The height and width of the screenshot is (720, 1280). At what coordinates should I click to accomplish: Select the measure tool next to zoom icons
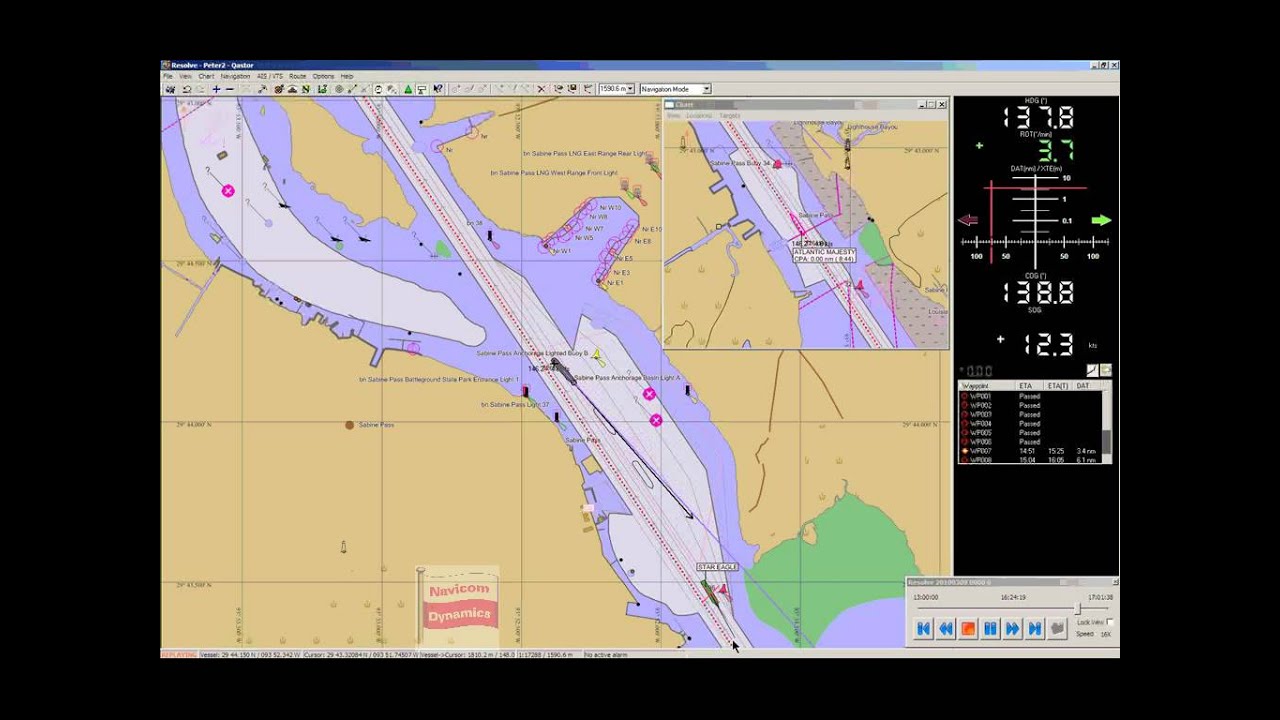click(262, 89)
